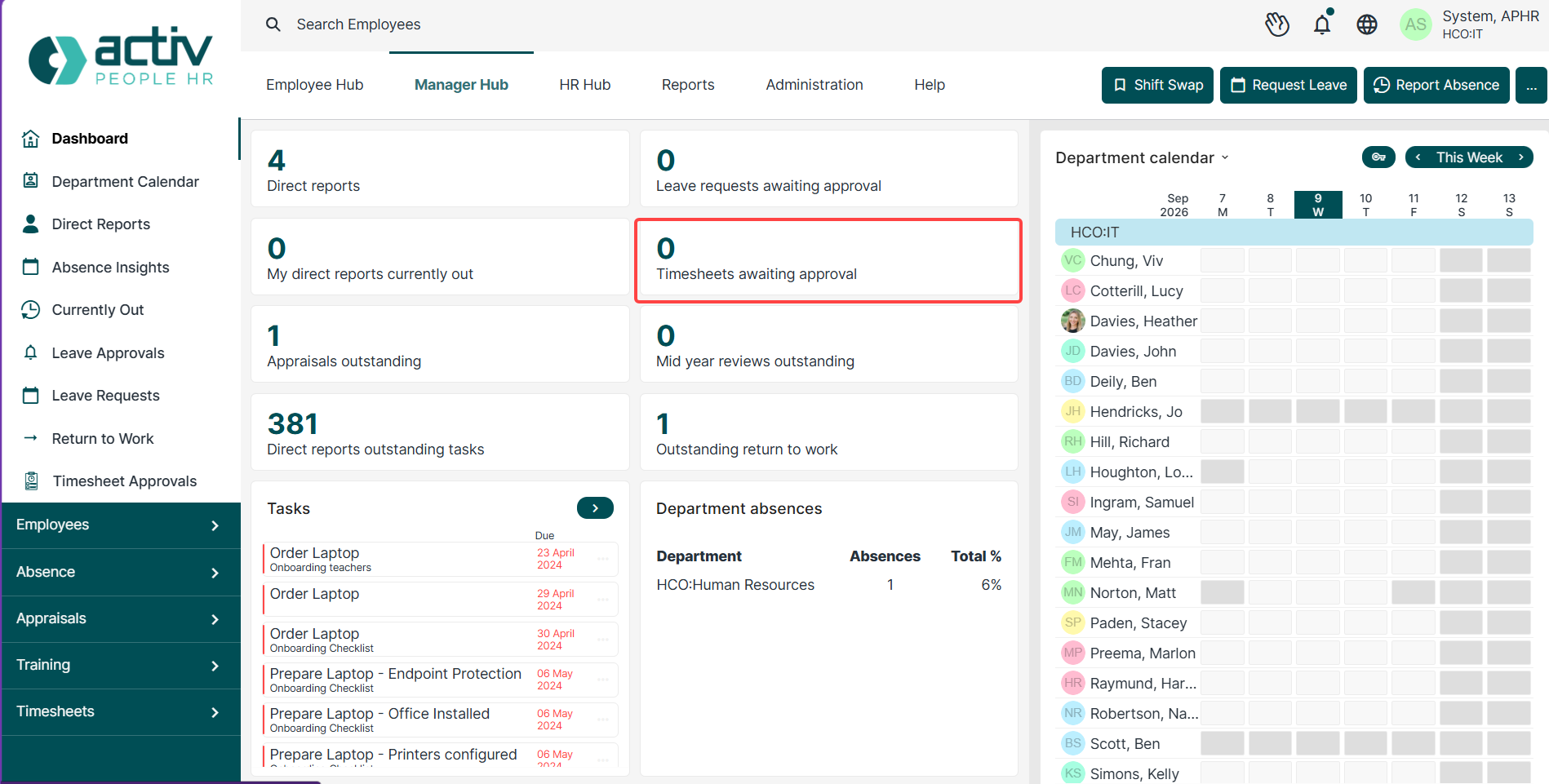Click the Shift Swap button

[1157, 85]
